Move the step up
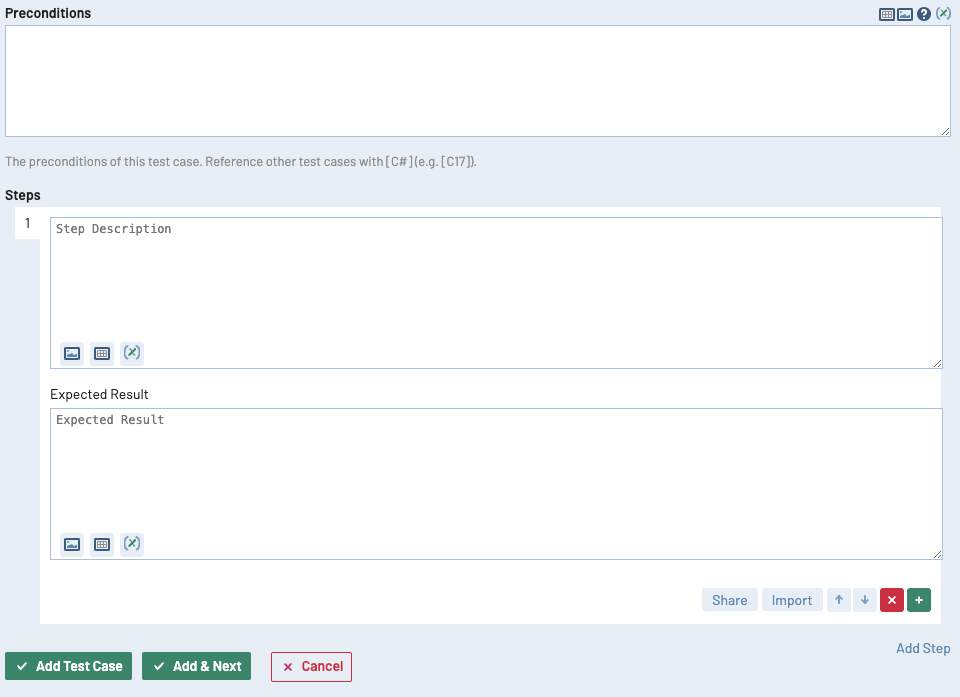 (838, 599)
